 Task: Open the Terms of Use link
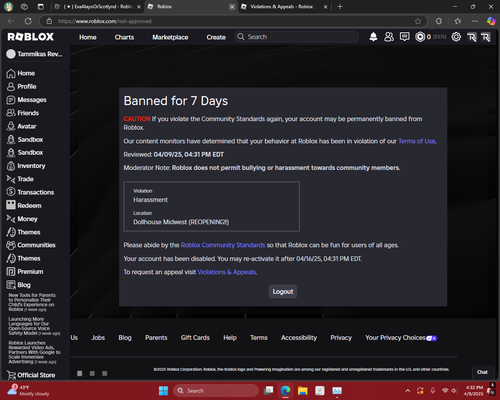tap(417, 141)
